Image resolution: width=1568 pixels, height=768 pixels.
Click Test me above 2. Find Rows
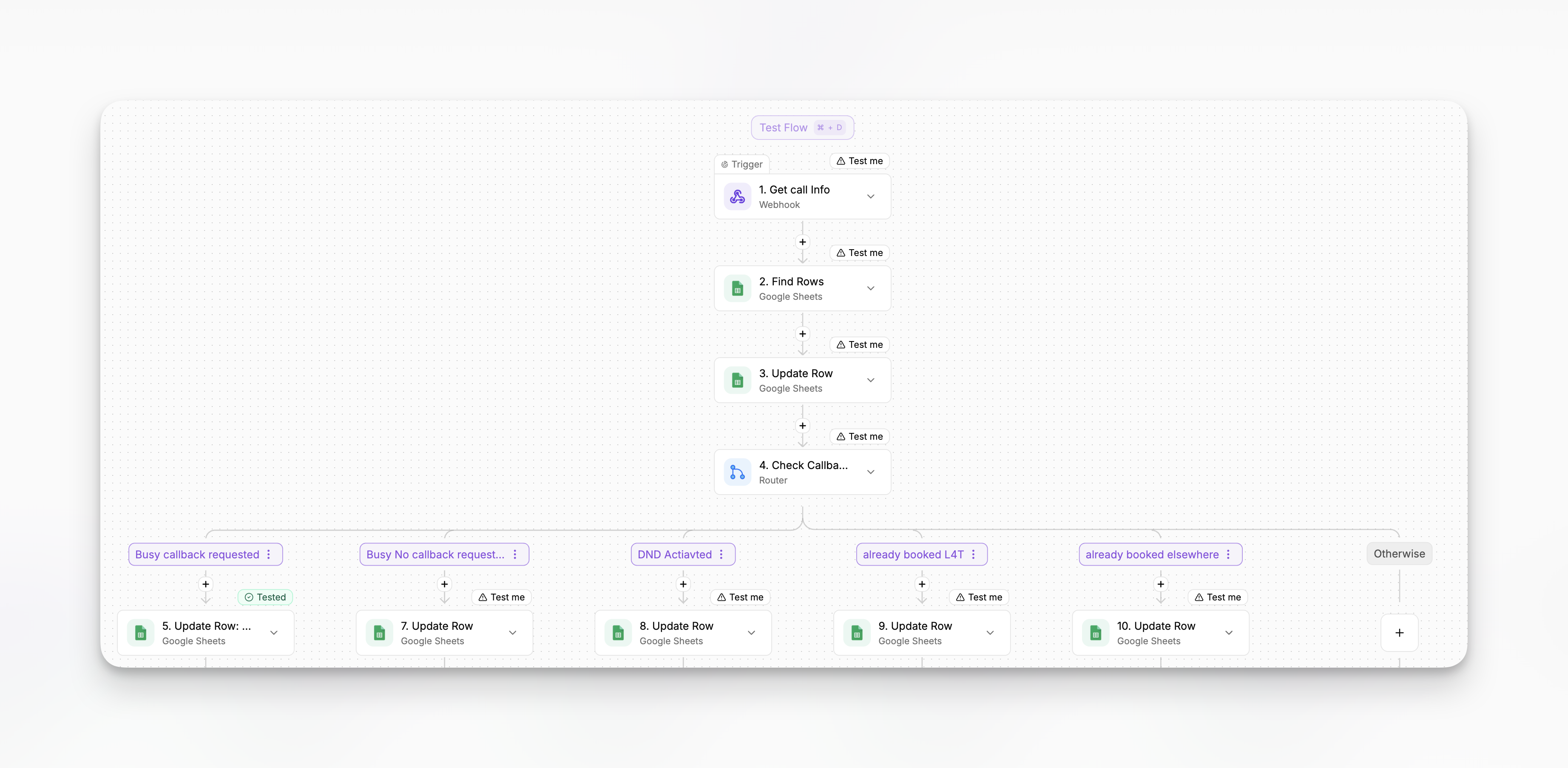(859, 253)
